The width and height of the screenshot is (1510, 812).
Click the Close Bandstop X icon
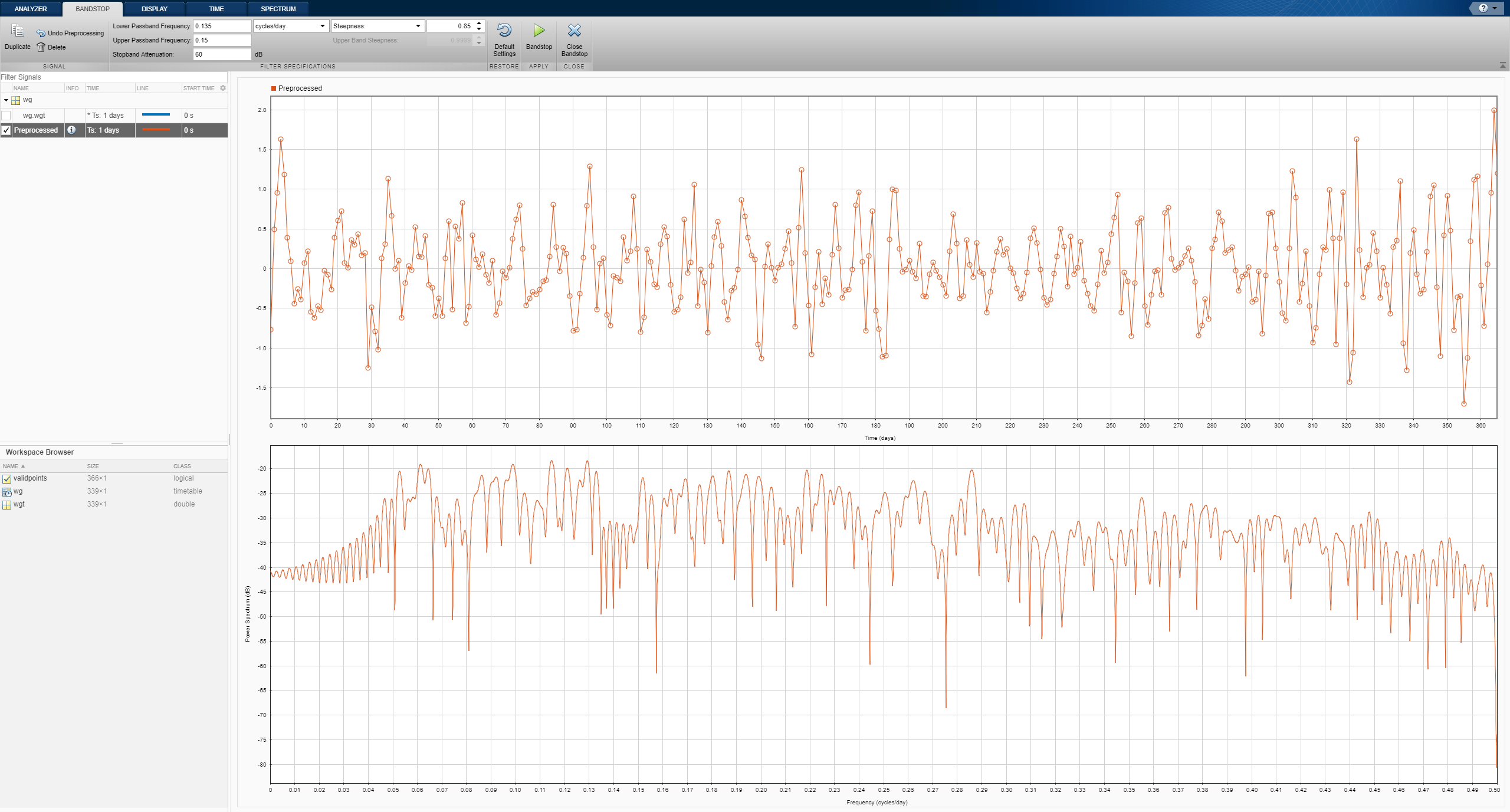click(574, 31)
